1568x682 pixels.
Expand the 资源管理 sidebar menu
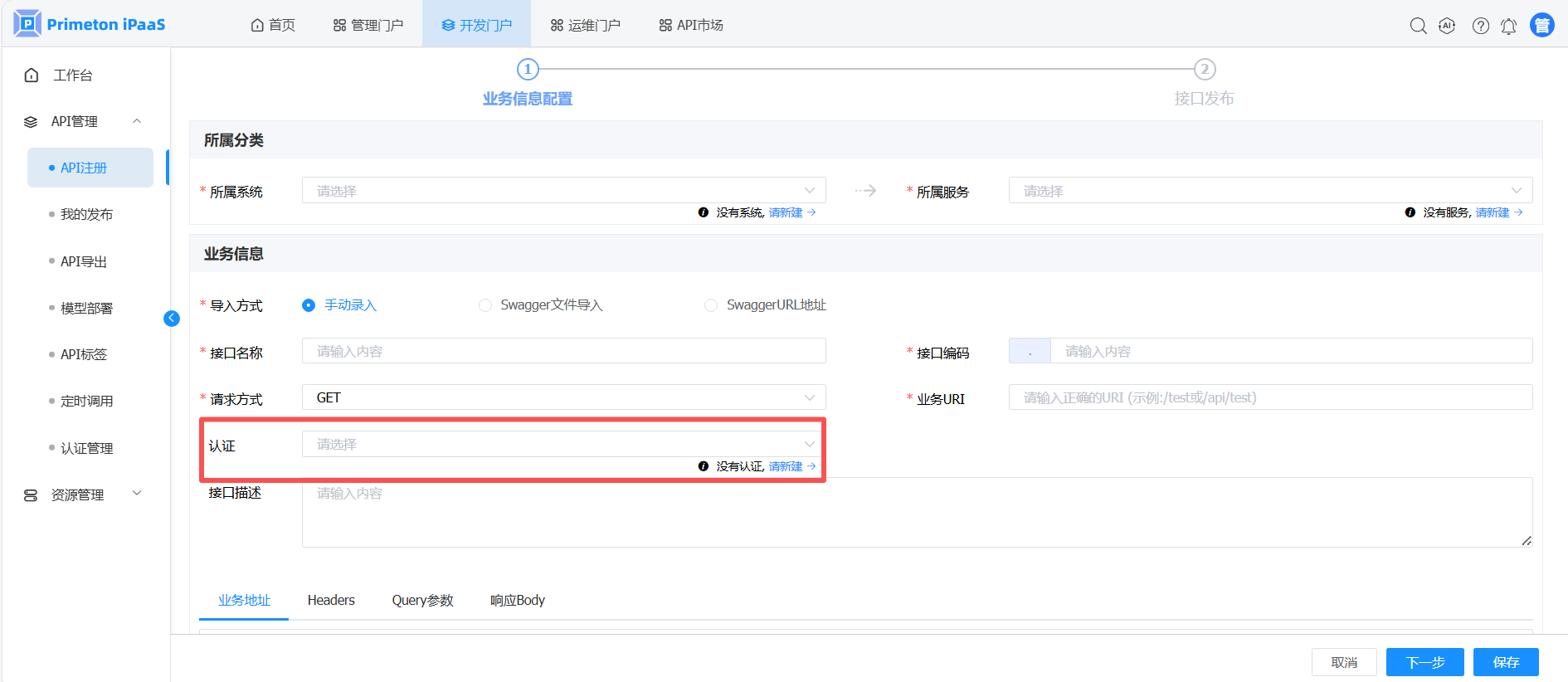83,494
